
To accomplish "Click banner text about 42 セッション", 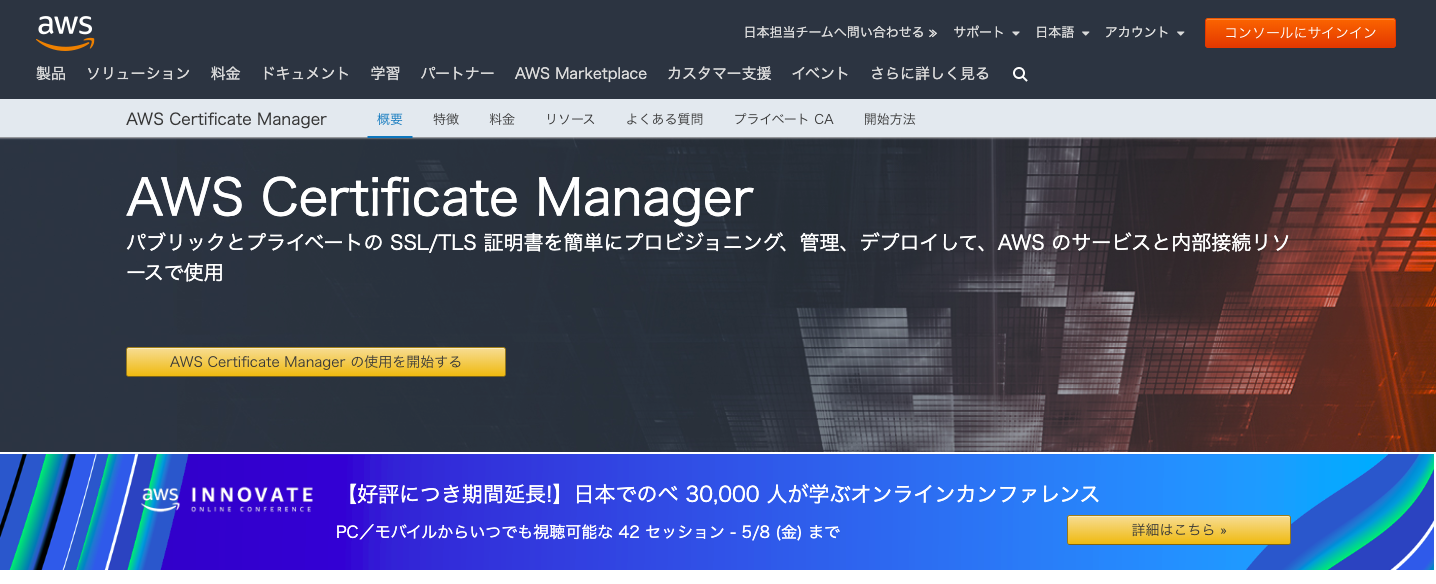I will (x=588, y=532).
